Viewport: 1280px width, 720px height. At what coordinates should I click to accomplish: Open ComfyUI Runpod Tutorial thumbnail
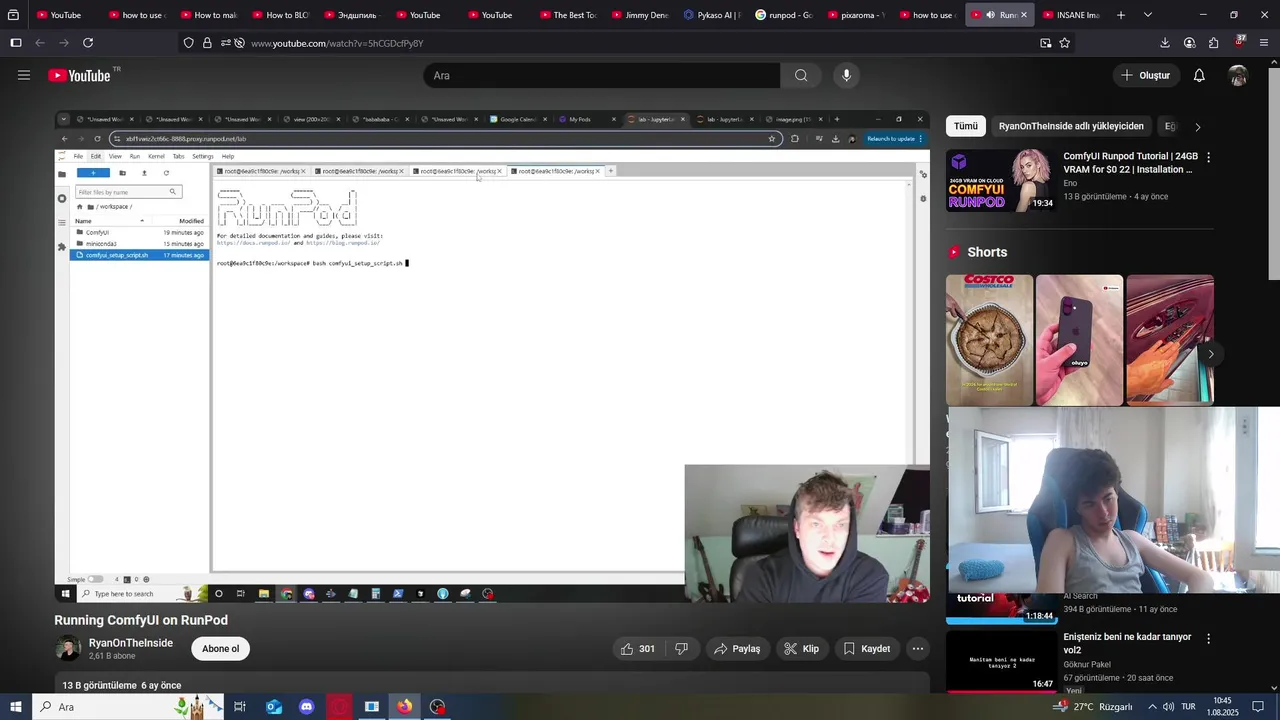(x=1000, y=181)
